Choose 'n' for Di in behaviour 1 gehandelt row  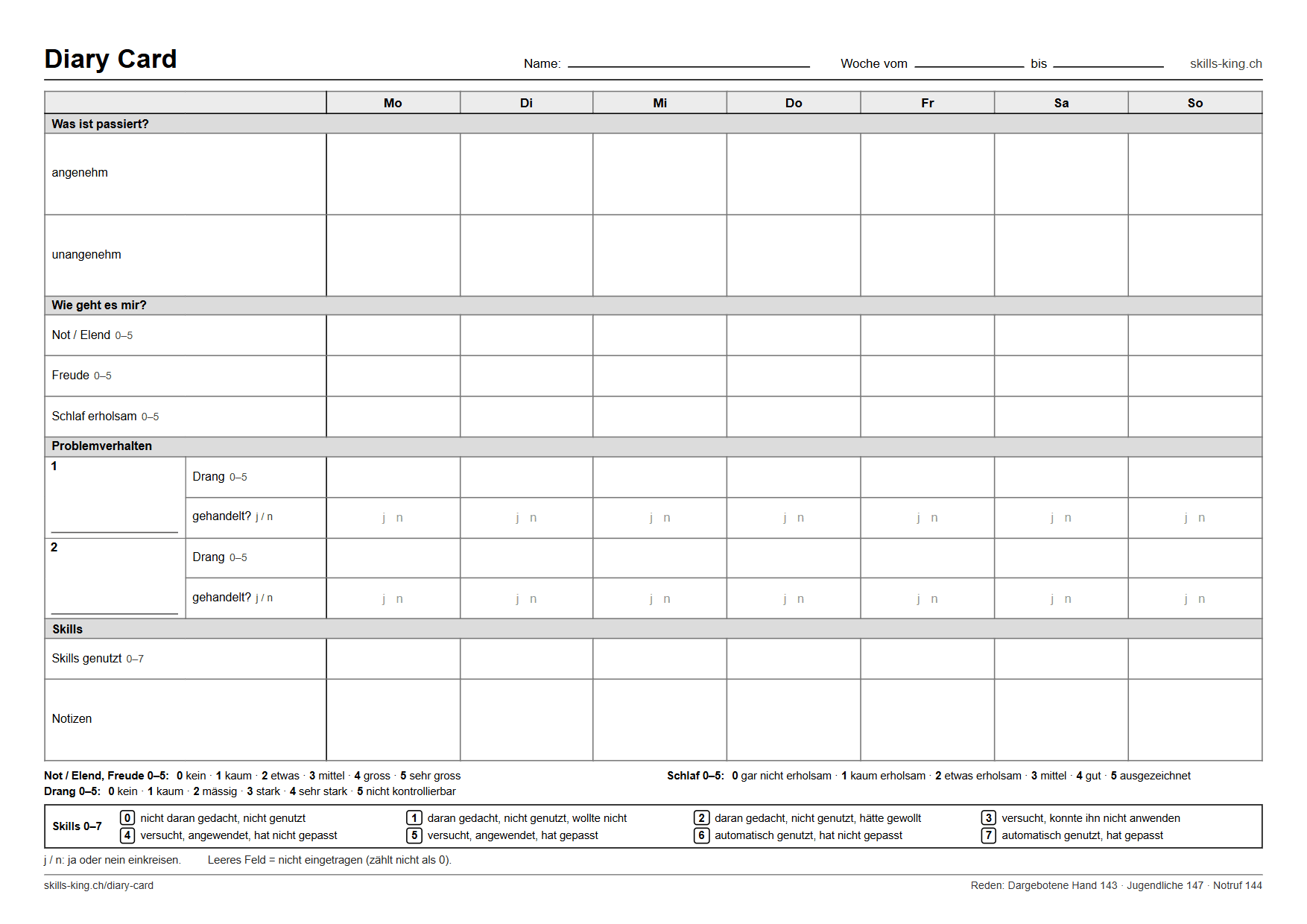coord(534,518)
